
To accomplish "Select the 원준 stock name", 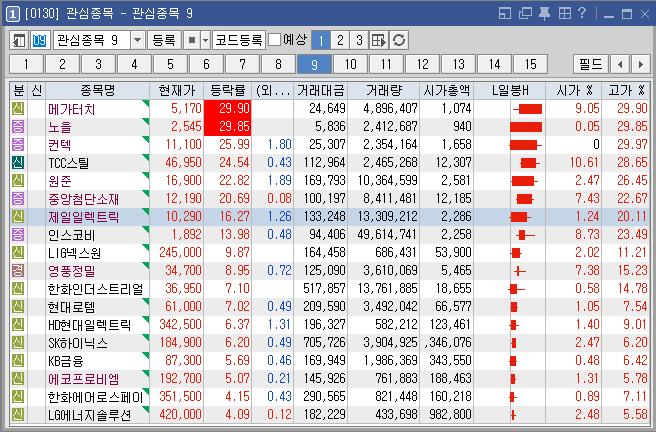I will (x=60, y=181).
